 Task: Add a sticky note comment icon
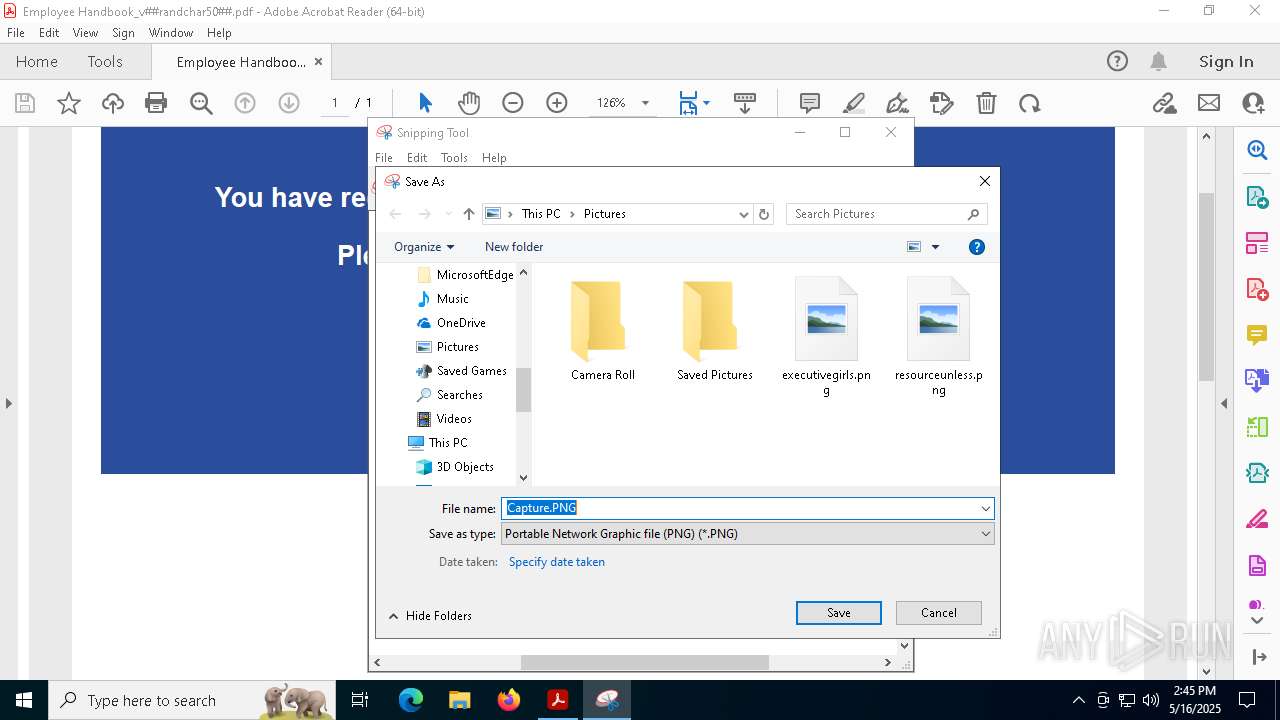[x=810, y=103]
